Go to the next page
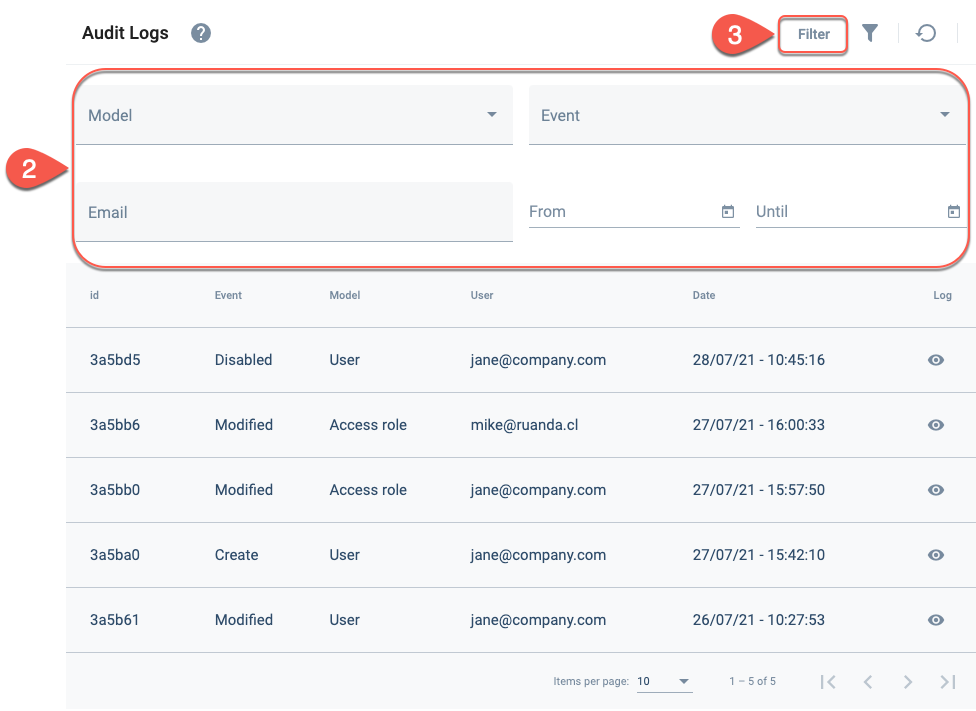976x711 pixels. pos(908,682)
